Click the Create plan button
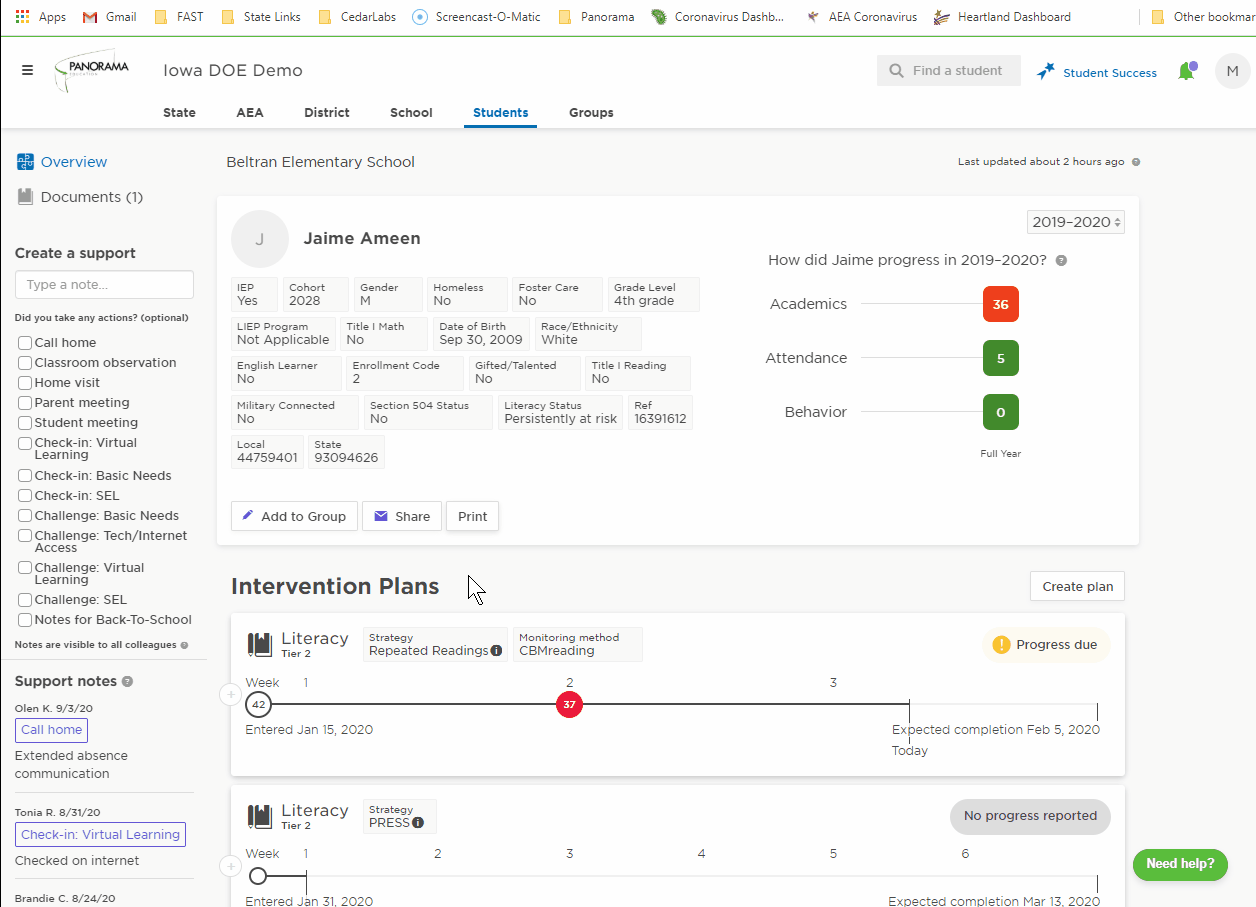 1078,586
